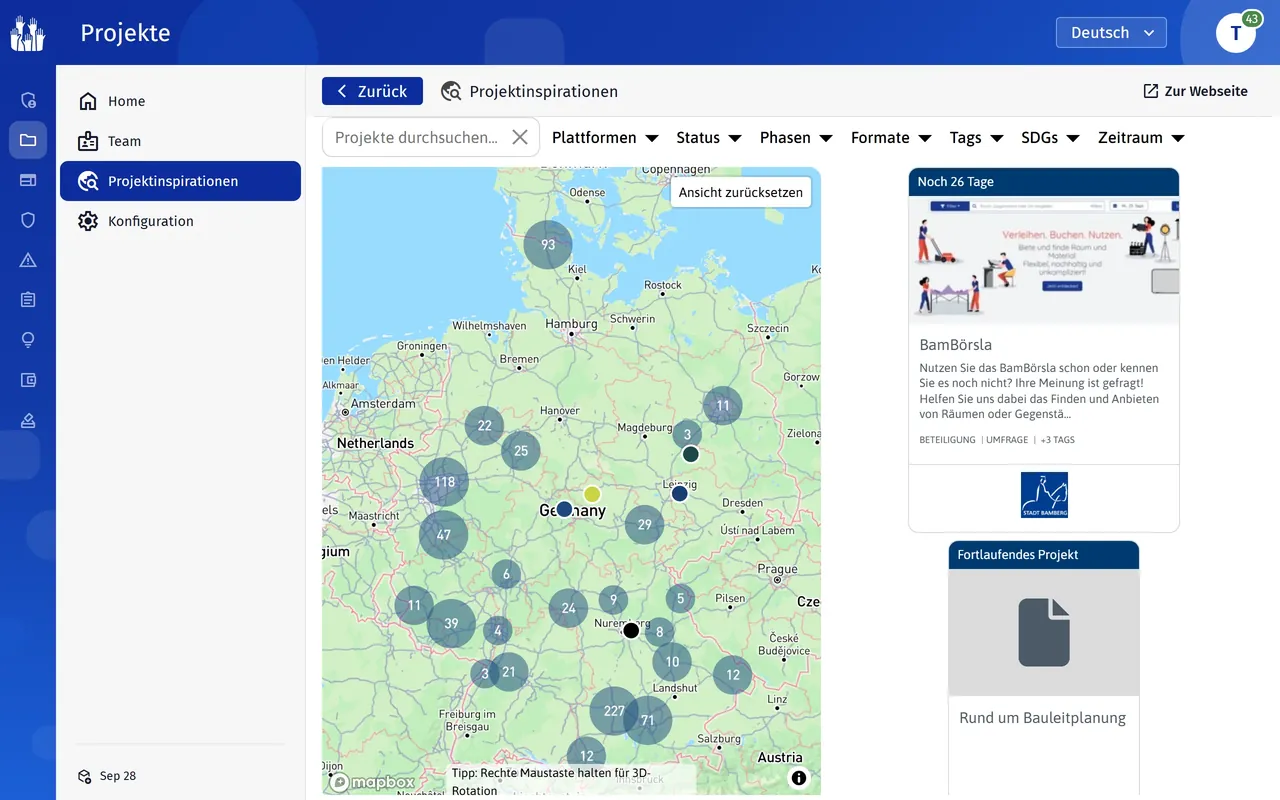Go to Home in the side menu
The image size is (1280, 800).
[180, 101]
